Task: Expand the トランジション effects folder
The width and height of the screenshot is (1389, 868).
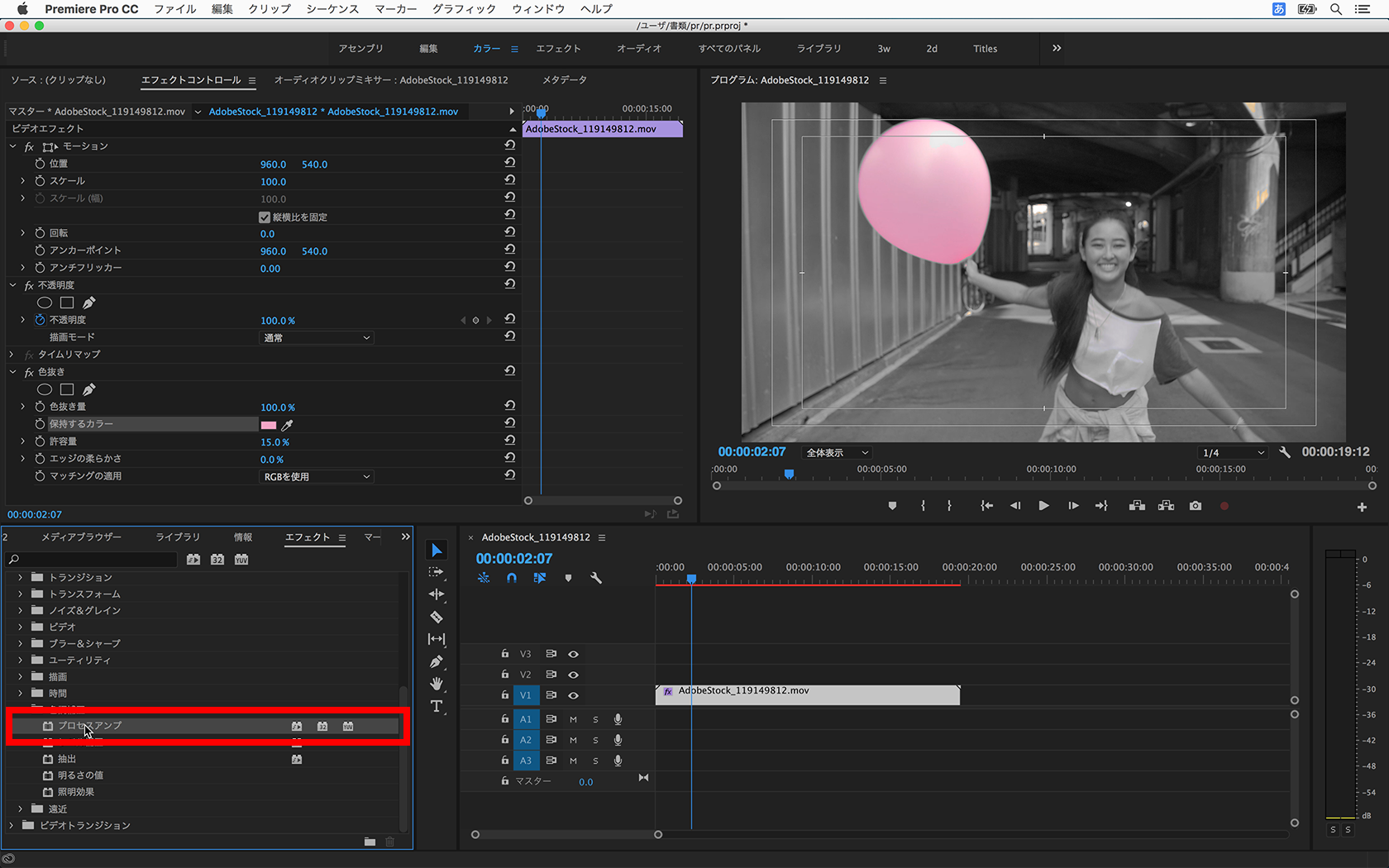Action: click(21, 577)
